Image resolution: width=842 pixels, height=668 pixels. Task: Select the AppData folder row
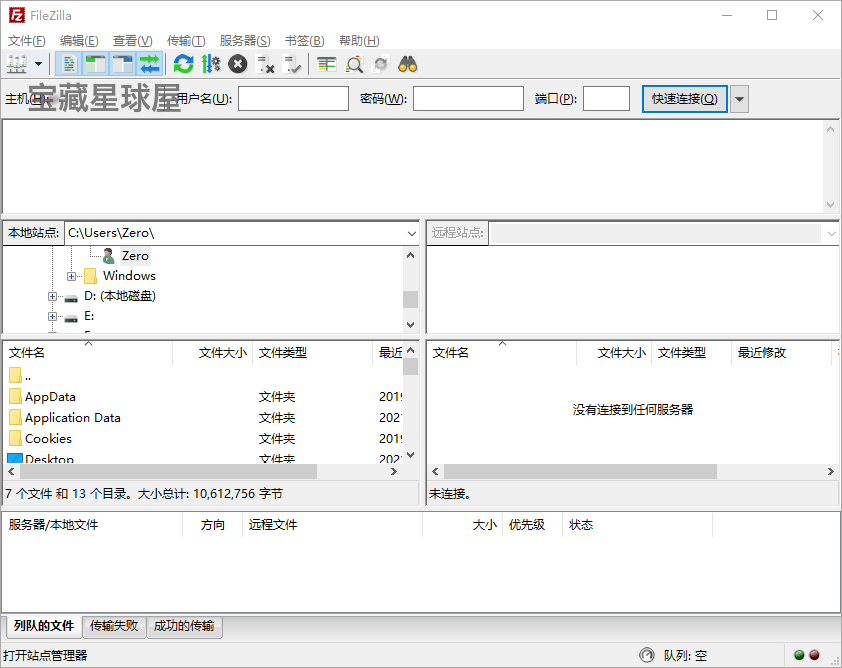(203, 397)
